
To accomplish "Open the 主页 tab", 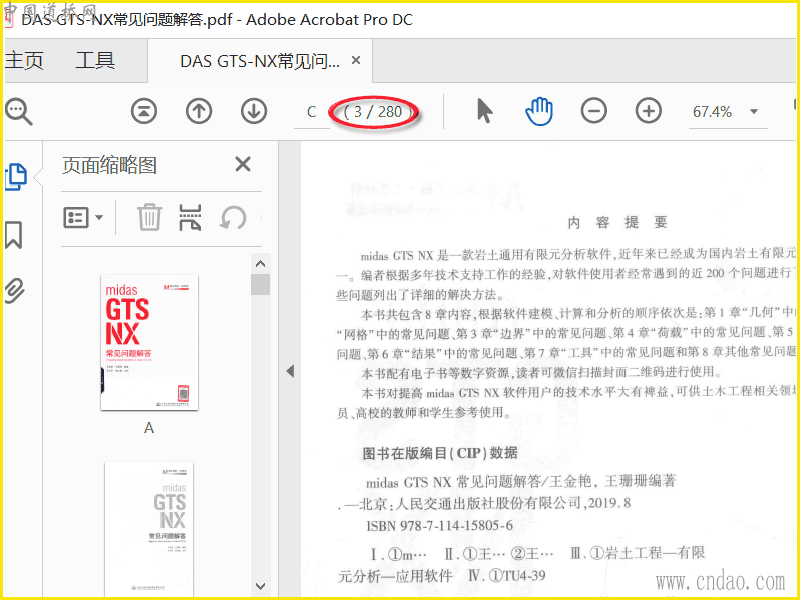I will click(24, 61).
